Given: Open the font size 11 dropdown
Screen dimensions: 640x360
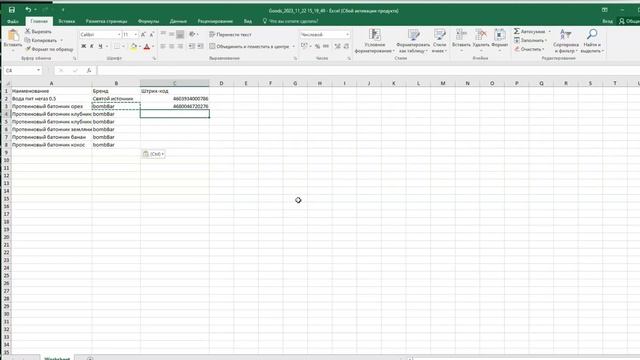Looking at the screenshot, I should pyautogui.click(x=136, y=35).
